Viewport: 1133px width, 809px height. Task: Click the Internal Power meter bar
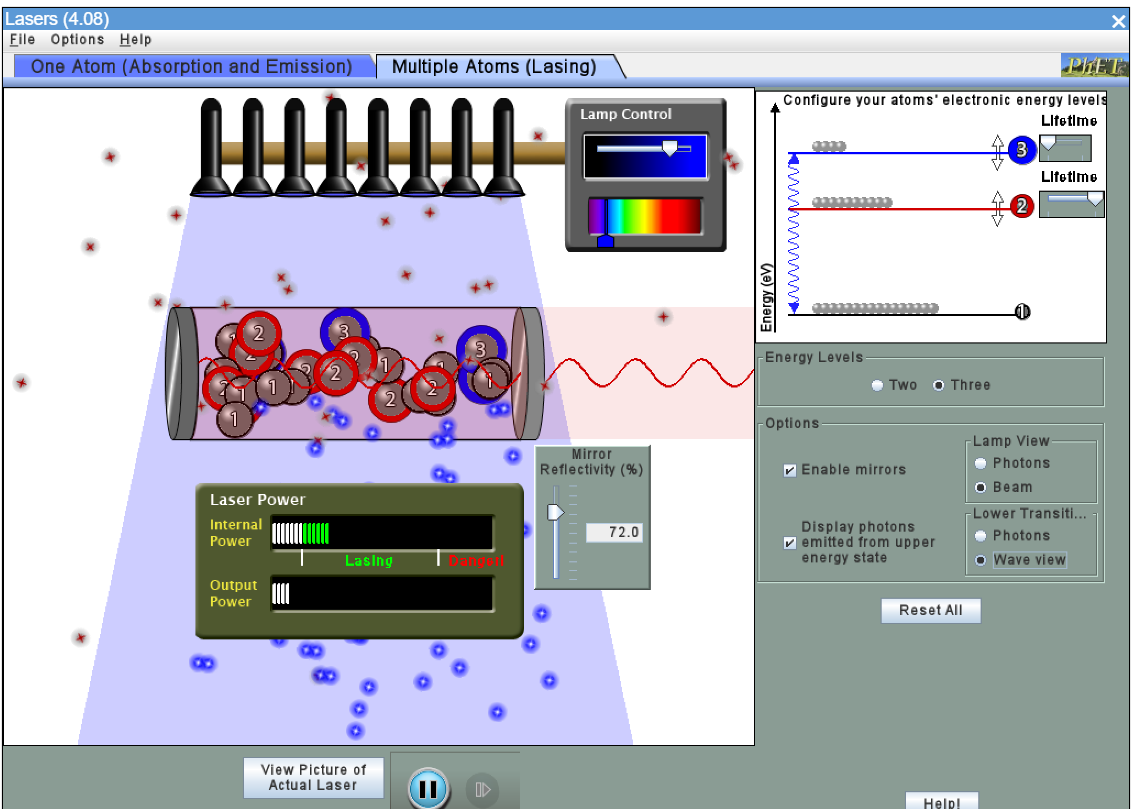click(382, 534)
